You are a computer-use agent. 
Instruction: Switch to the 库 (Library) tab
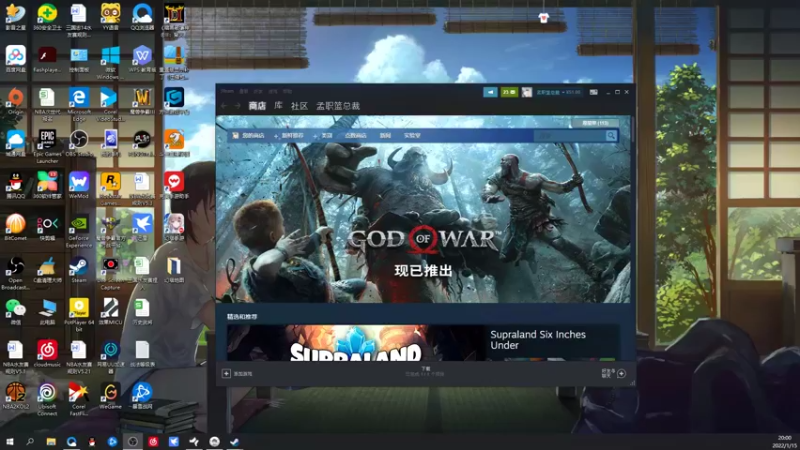pyautogui.click(x=278, y=106)
